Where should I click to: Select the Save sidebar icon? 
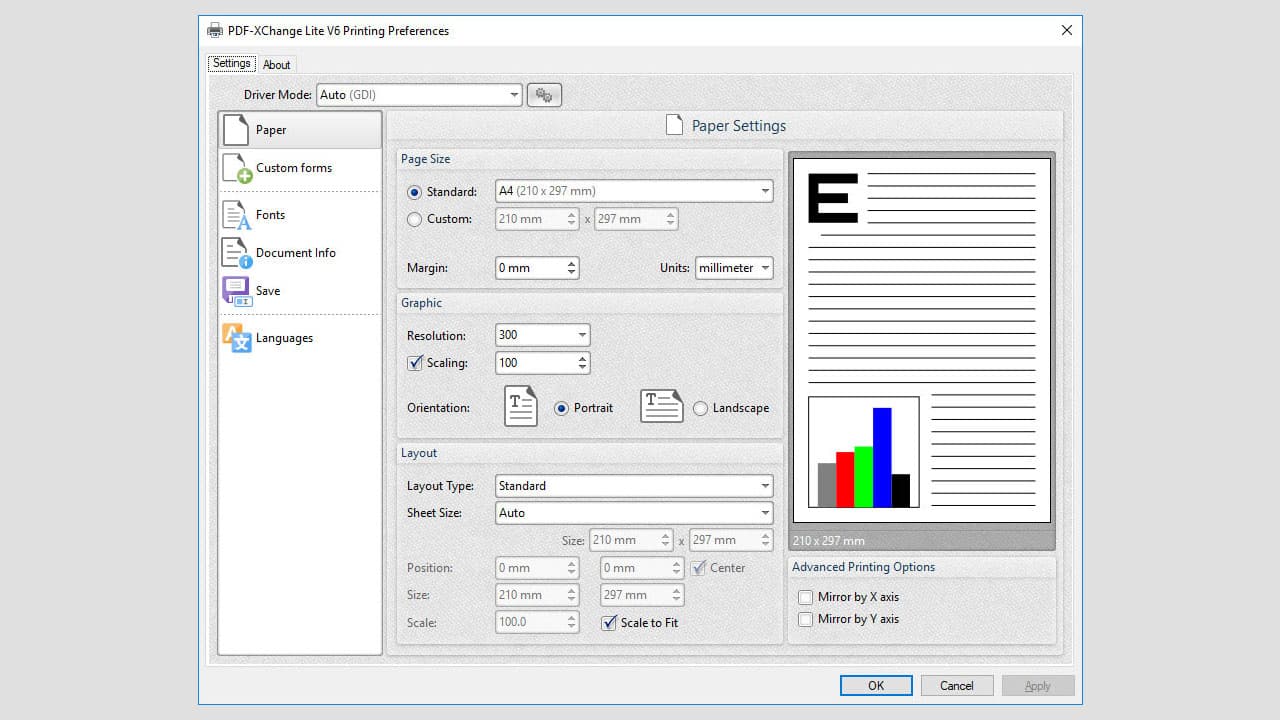236,290
